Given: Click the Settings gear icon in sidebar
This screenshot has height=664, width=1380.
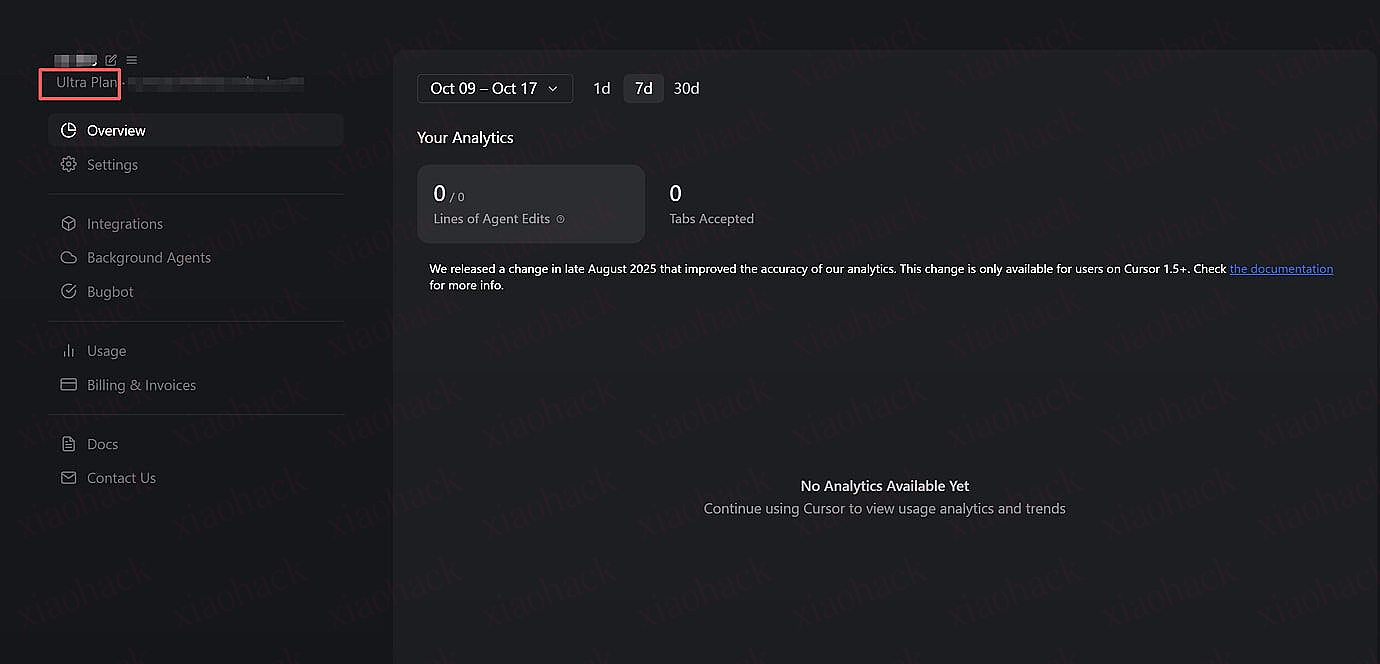Looking at the screenshot, I should tap(69, 164).
